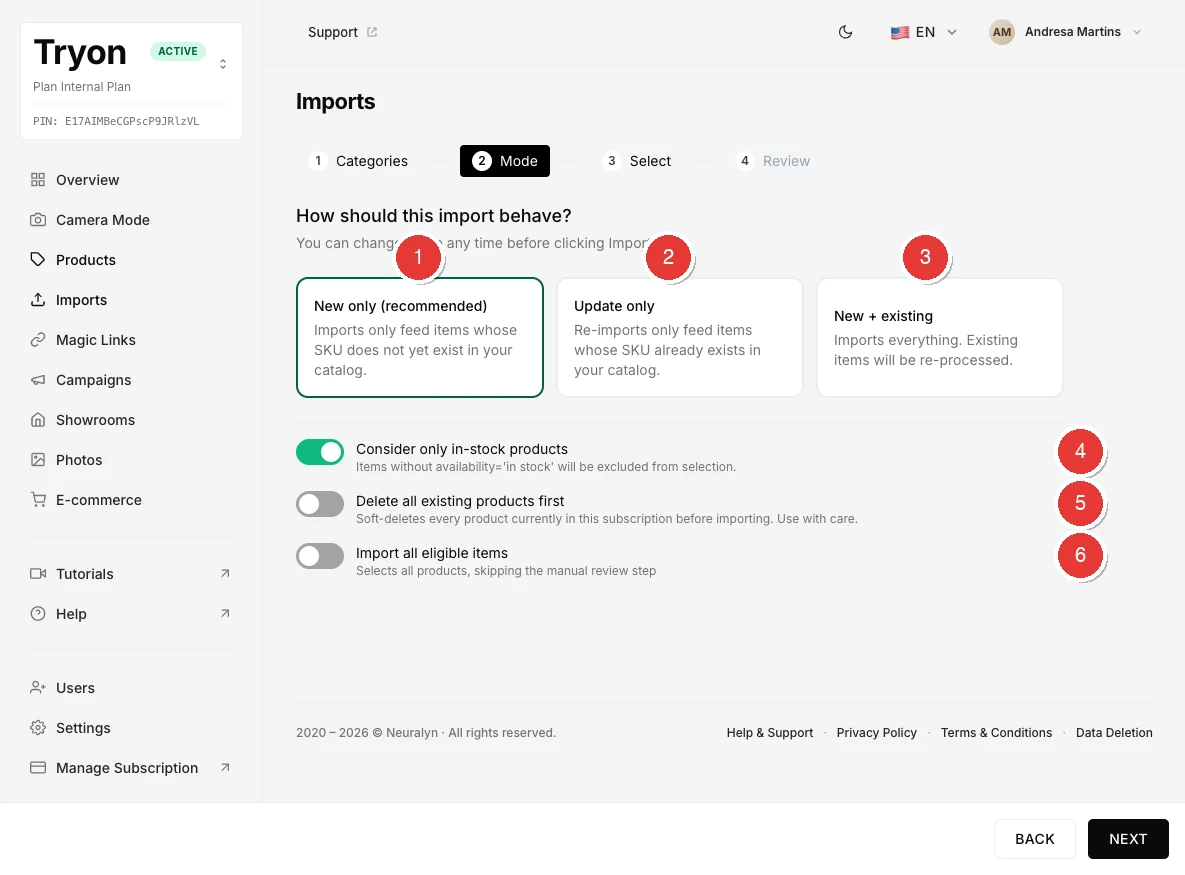Go to step 1 Categories
This screenshot has height=875, width=1185.
[x=360, y=161]
